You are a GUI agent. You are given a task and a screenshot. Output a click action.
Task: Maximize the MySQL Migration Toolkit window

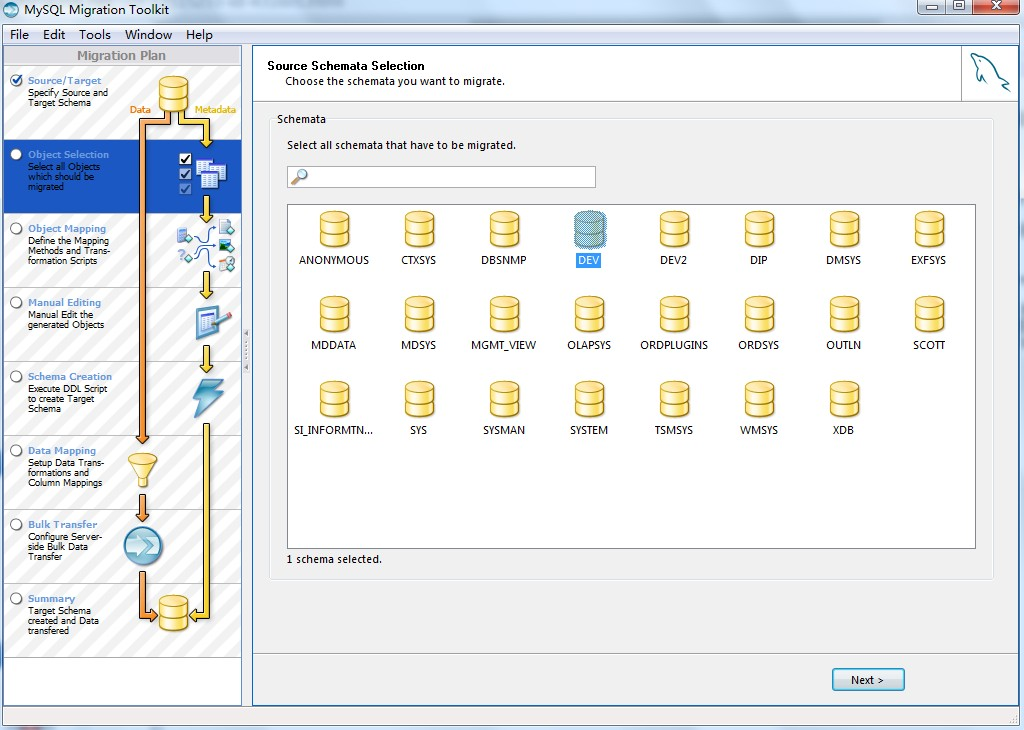959,7
